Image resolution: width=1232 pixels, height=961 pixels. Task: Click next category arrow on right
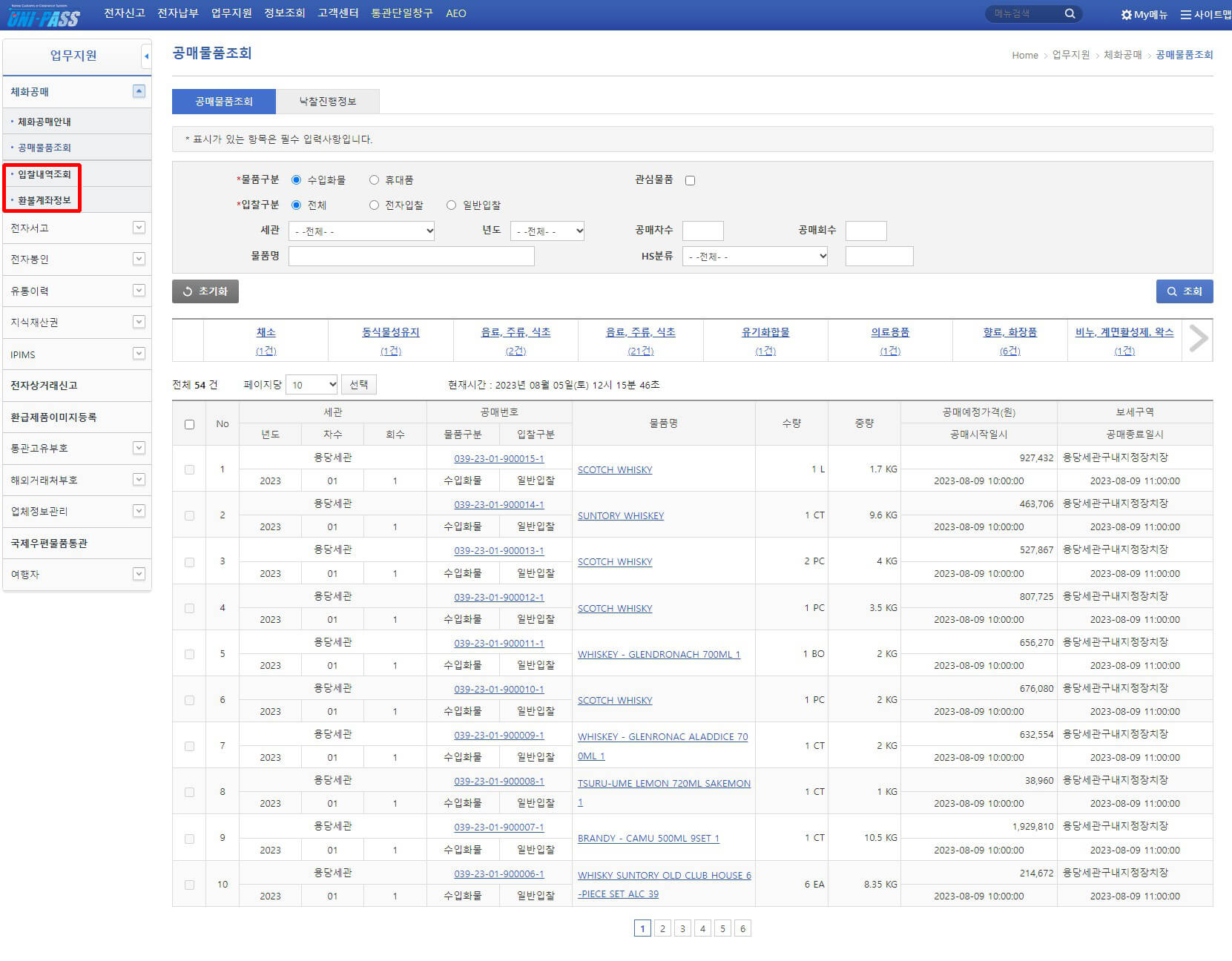pos(1198,339)
